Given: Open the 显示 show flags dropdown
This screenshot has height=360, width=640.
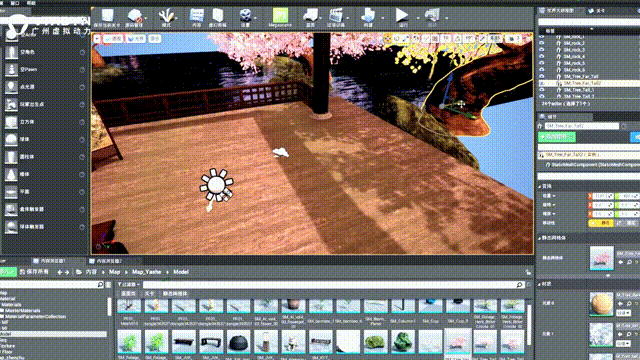Looking at the screenshot, I should (155, 39).
